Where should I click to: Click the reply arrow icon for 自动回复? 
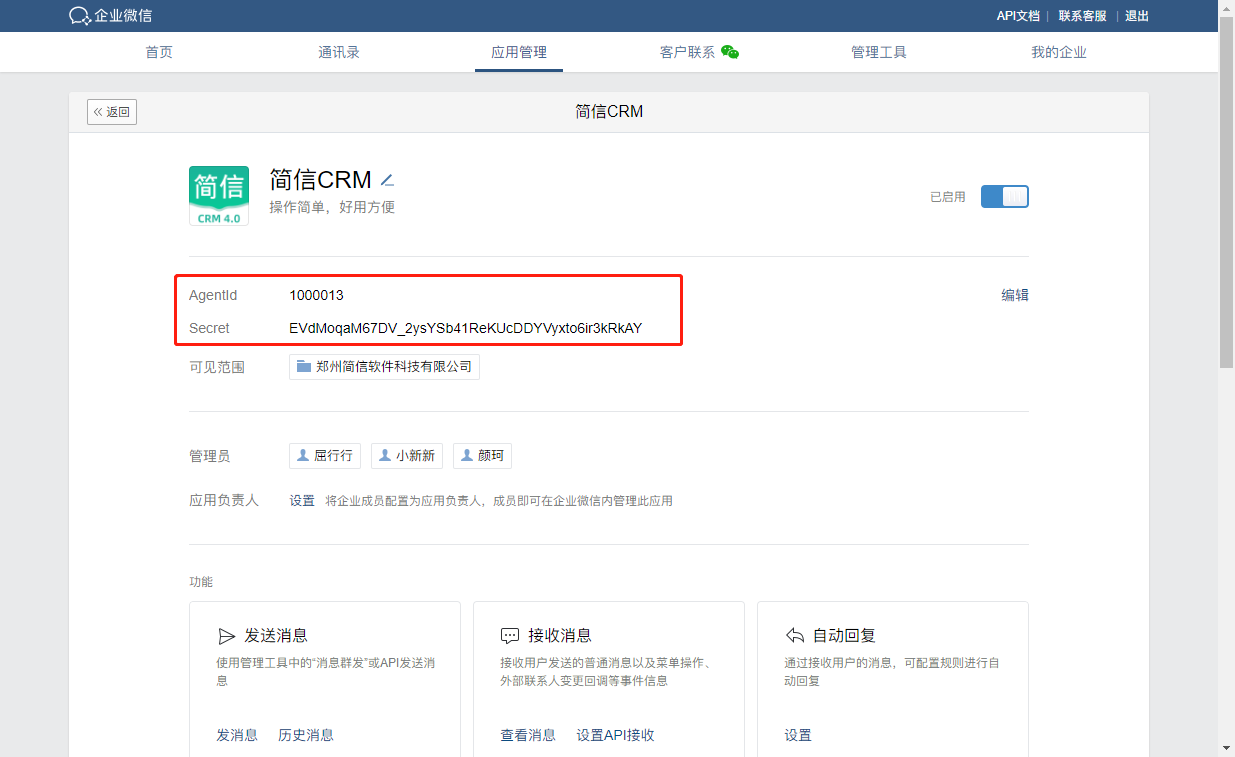tap(795, 636)
